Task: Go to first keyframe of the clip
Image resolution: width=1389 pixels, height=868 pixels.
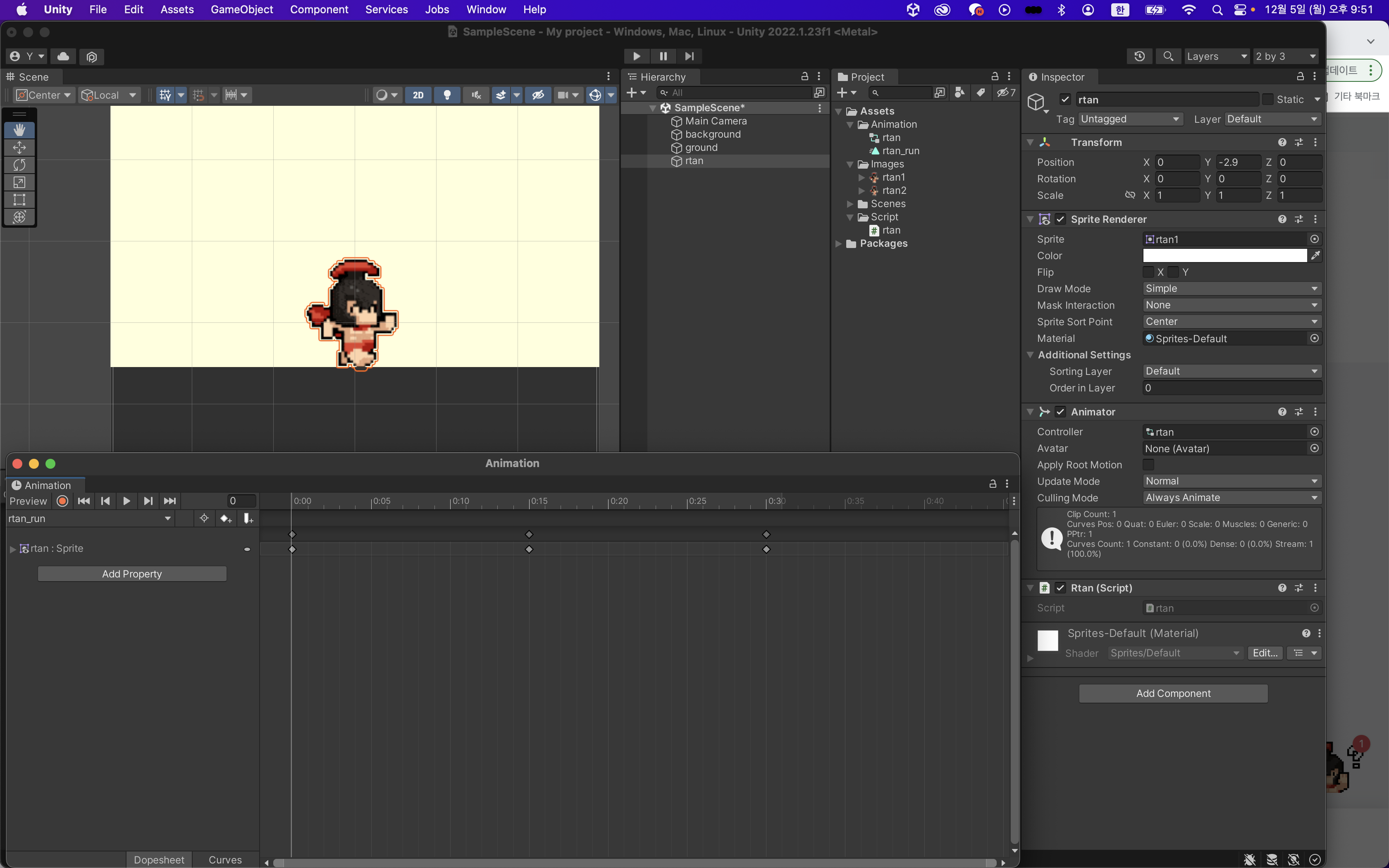Action: [x=84, y=501]
